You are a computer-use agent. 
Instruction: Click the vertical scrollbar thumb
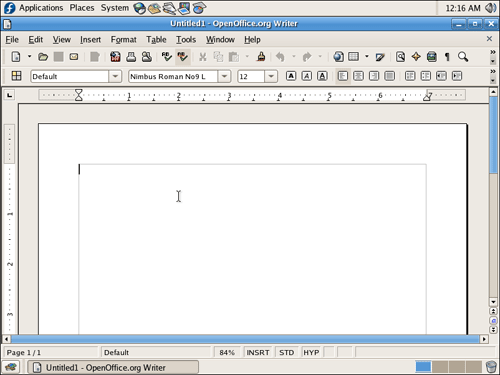click(493, 135)
